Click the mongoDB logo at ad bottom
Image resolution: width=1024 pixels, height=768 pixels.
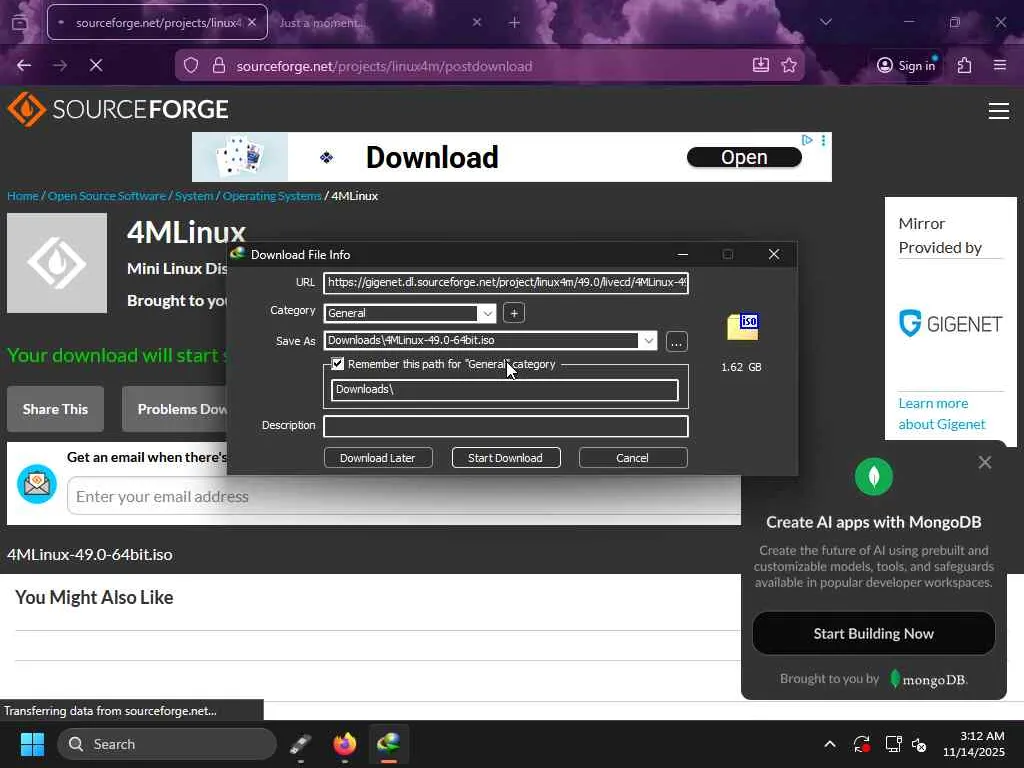coord(928,679)
